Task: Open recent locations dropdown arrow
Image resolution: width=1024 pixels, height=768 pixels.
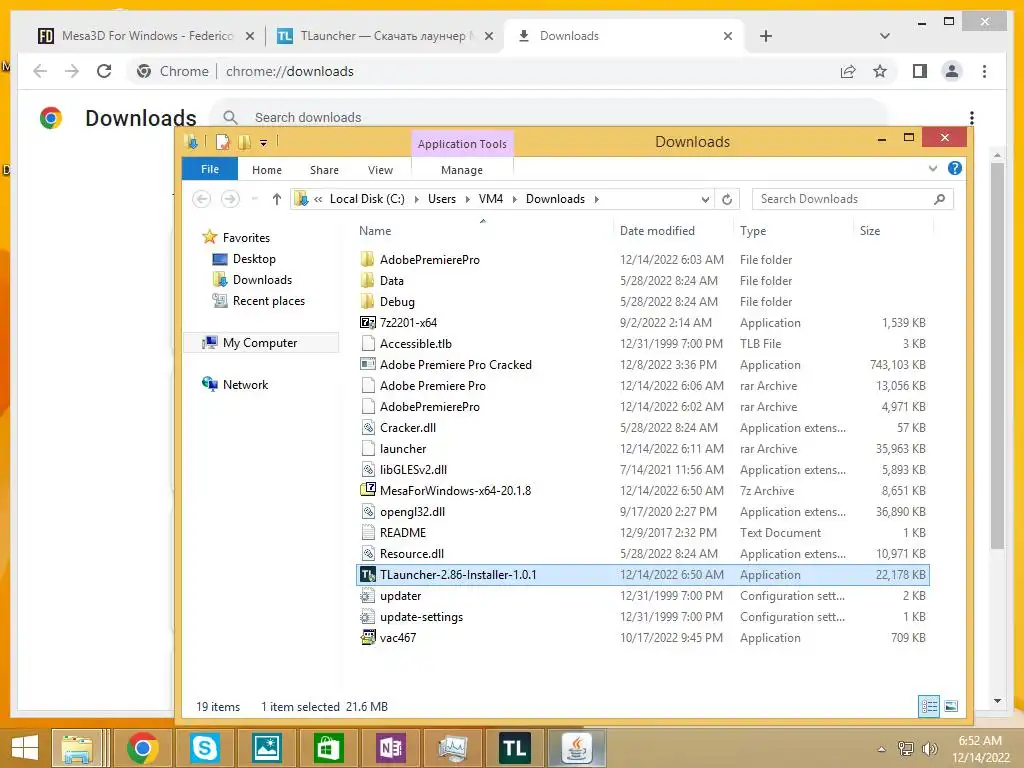Action: click(x=255, y=199)
